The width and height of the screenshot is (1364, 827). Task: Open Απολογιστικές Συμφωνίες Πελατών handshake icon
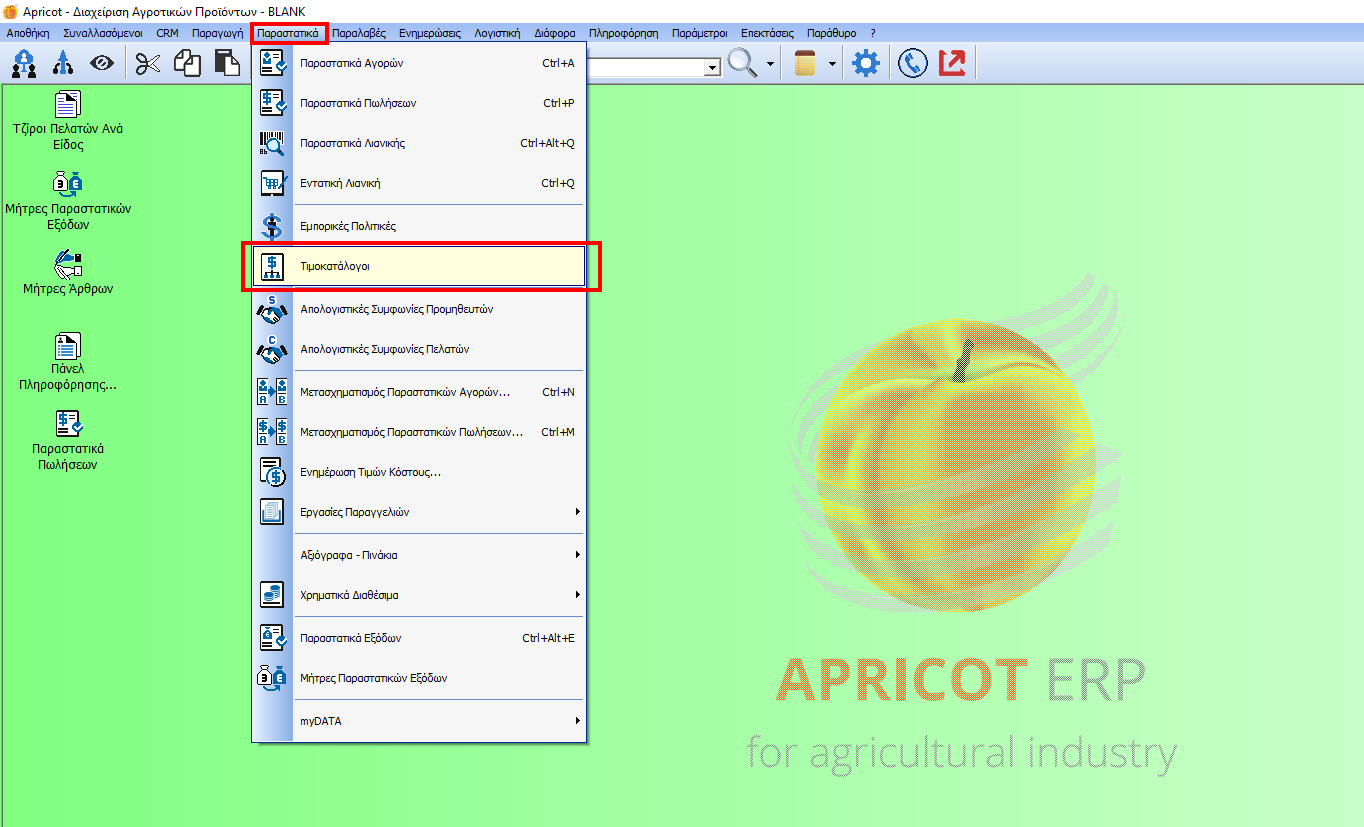point(272,349)
